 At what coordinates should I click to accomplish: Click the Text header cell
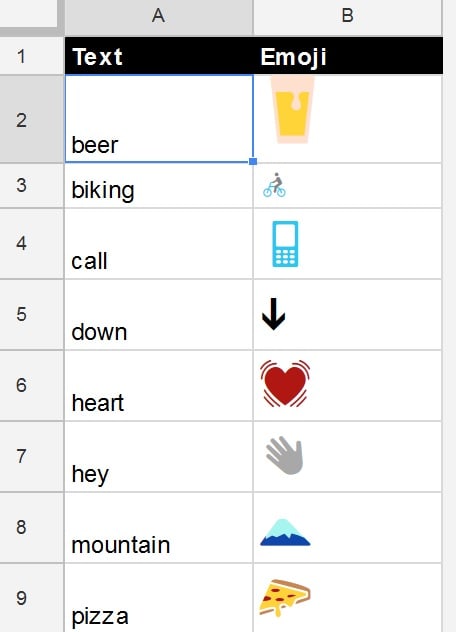coord(159,56)
